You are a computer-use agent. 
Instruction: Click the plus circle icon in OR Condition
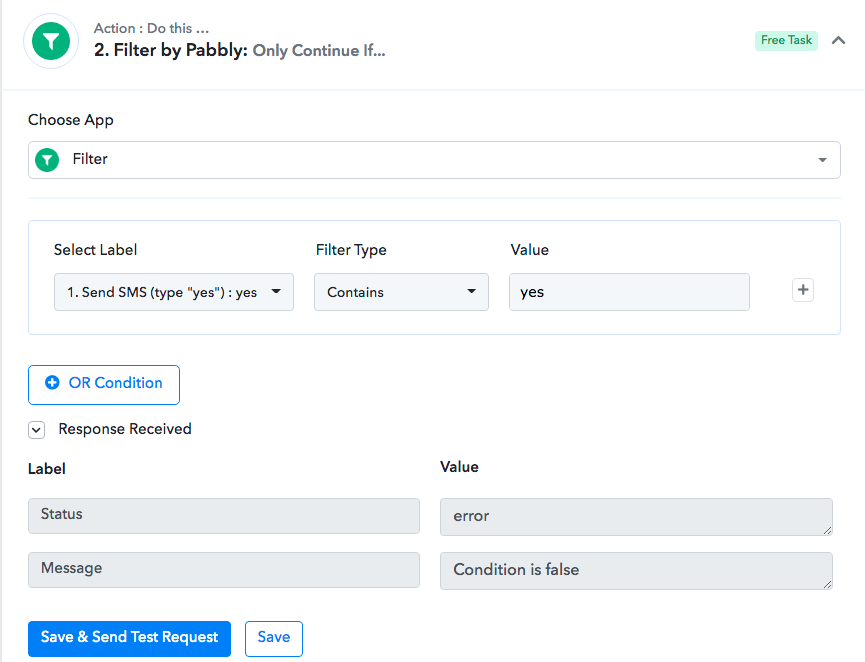point(52,383)
